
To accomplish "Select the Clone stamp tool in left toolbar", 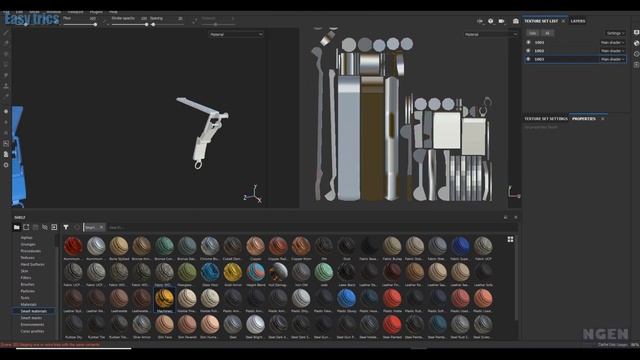I will coord(6,86).
